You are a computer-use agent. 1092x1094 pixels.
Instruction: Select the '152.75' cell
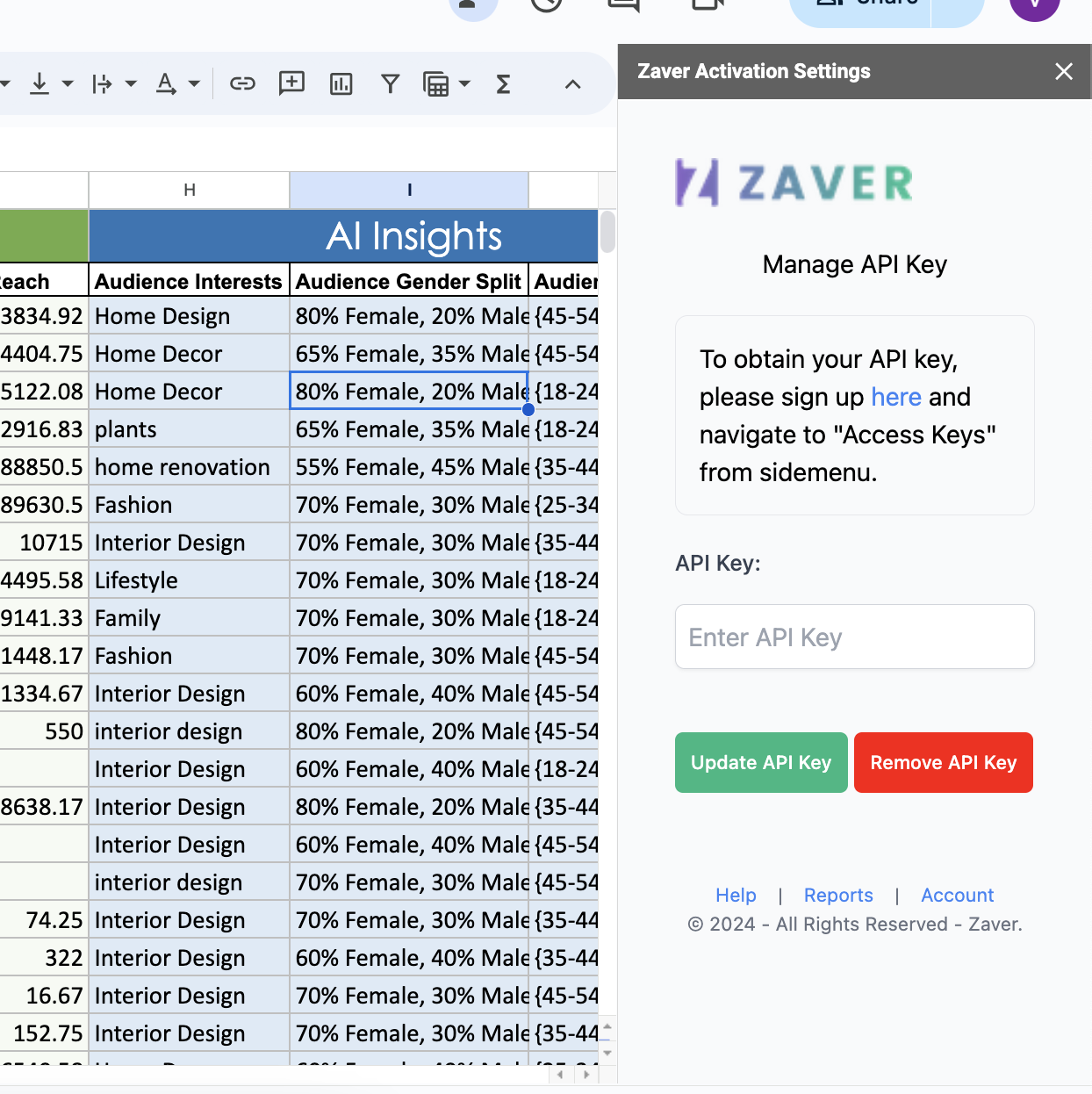pos(44,1033)
